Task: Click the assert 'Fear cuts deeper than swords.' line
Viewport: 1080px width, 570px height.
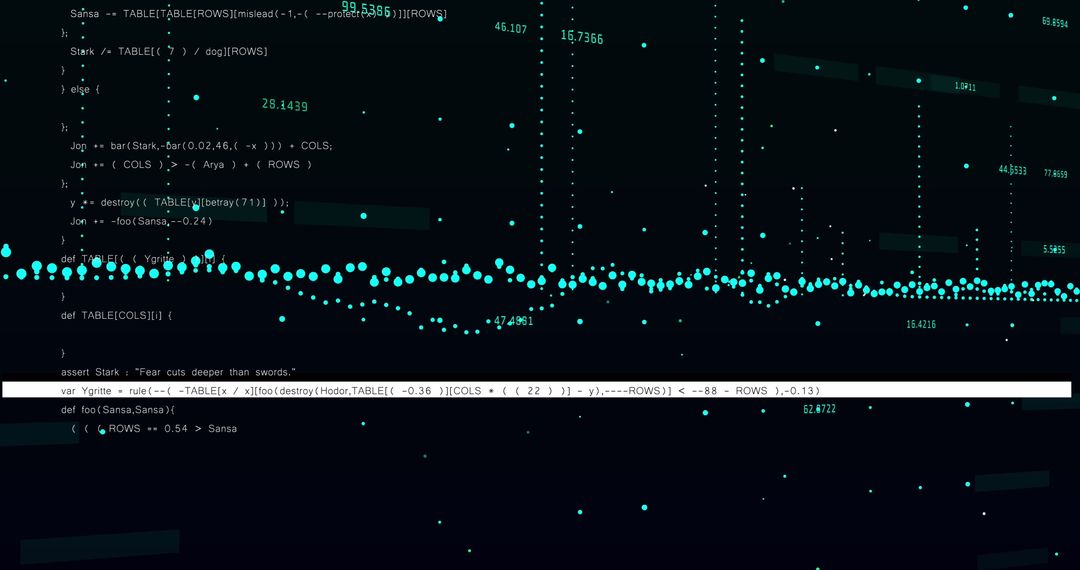Action: coord(178,372)
